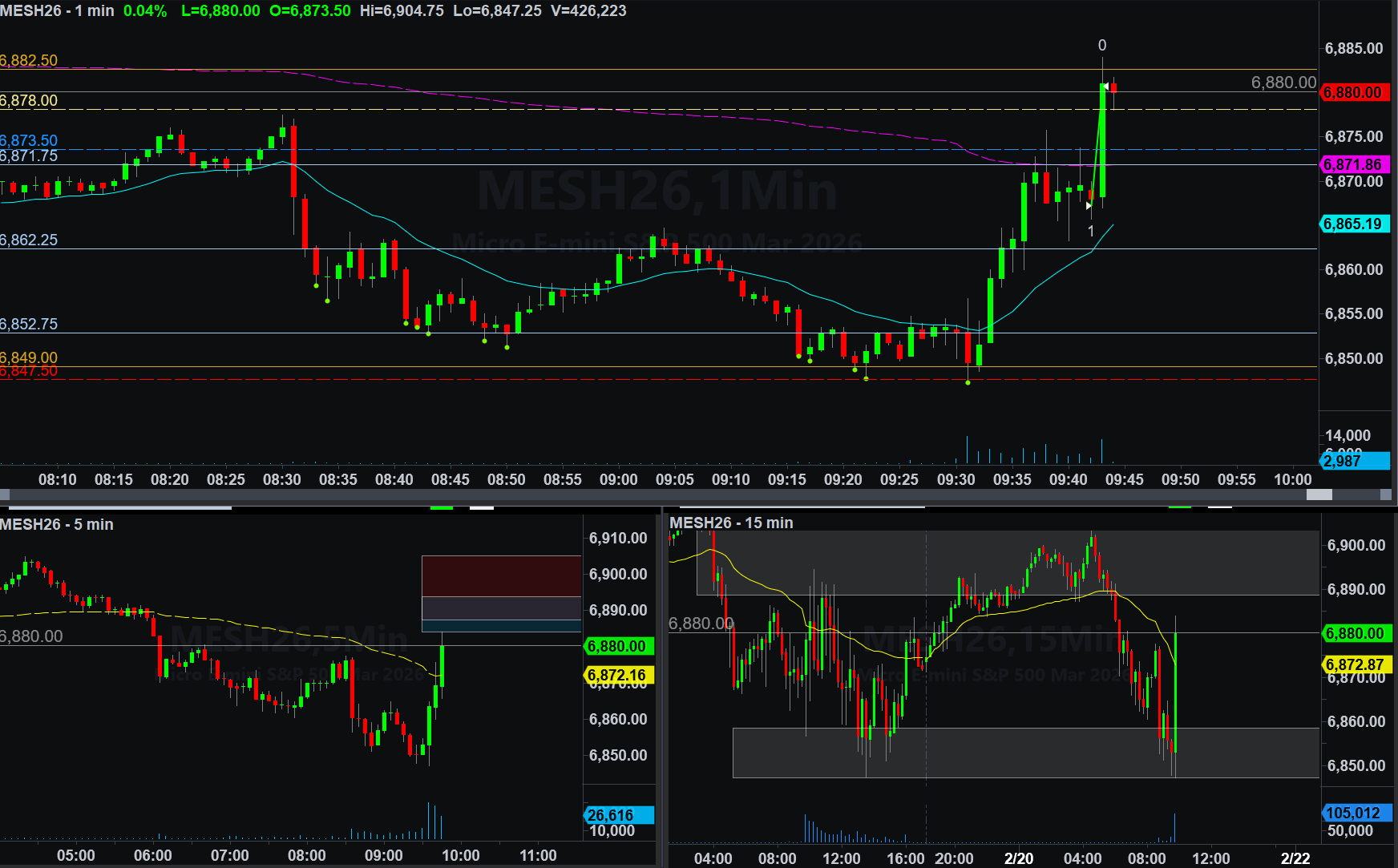Click the light scrollbar thumb under the 1 min chart
Image resolution: width=1398 pixels, height=868 pixels.
click(1319, 495)
